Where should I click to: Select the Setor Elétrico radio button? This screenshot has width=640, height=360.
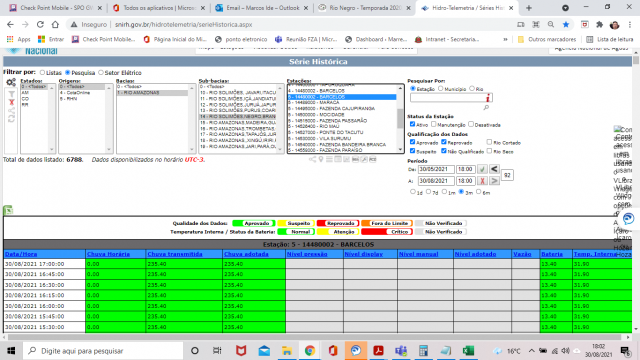tap(101, 73)
